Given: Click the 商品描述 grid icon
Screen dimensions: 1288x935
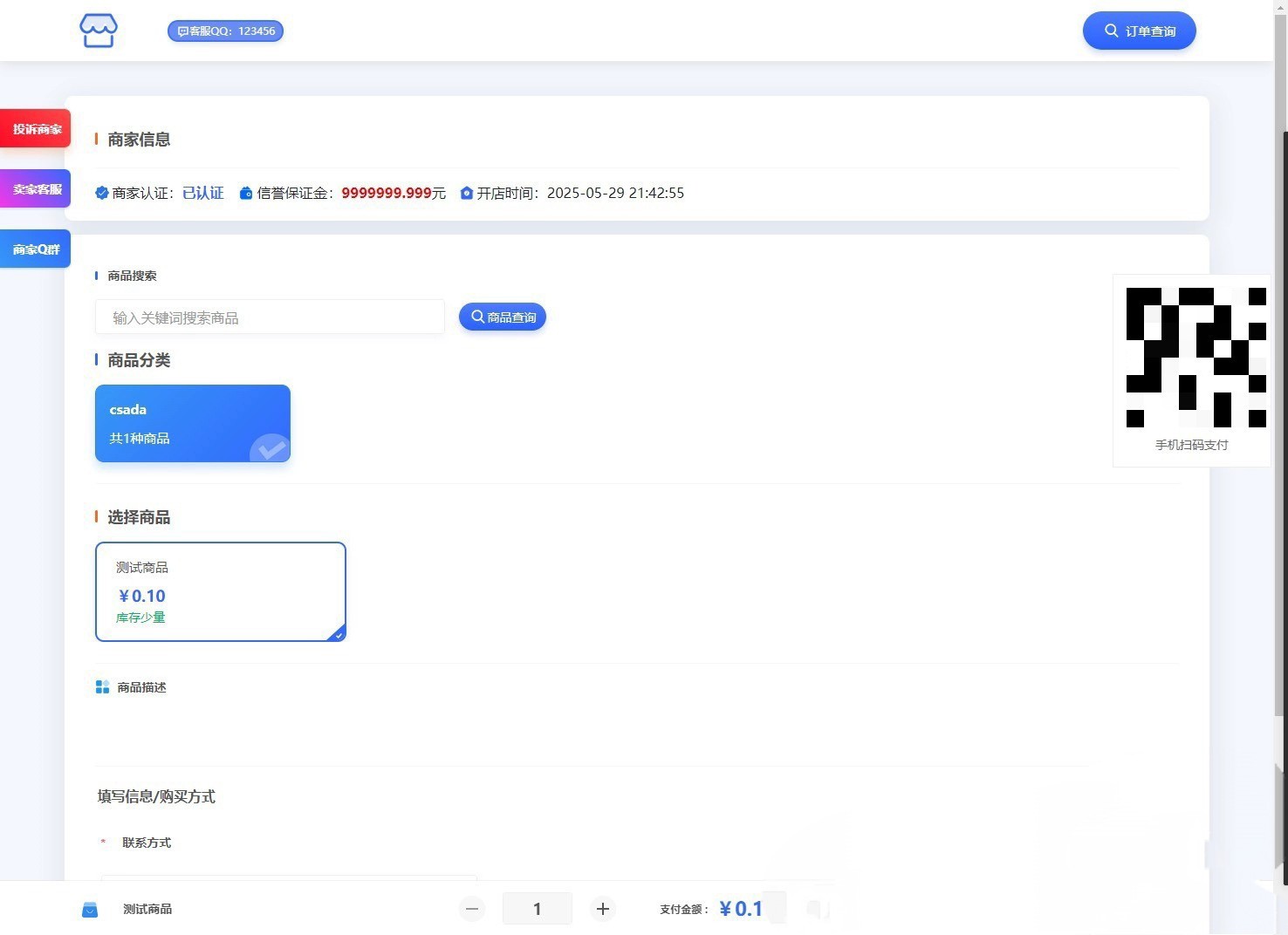Looking at the screenshot, I should (x=102, y=687).
